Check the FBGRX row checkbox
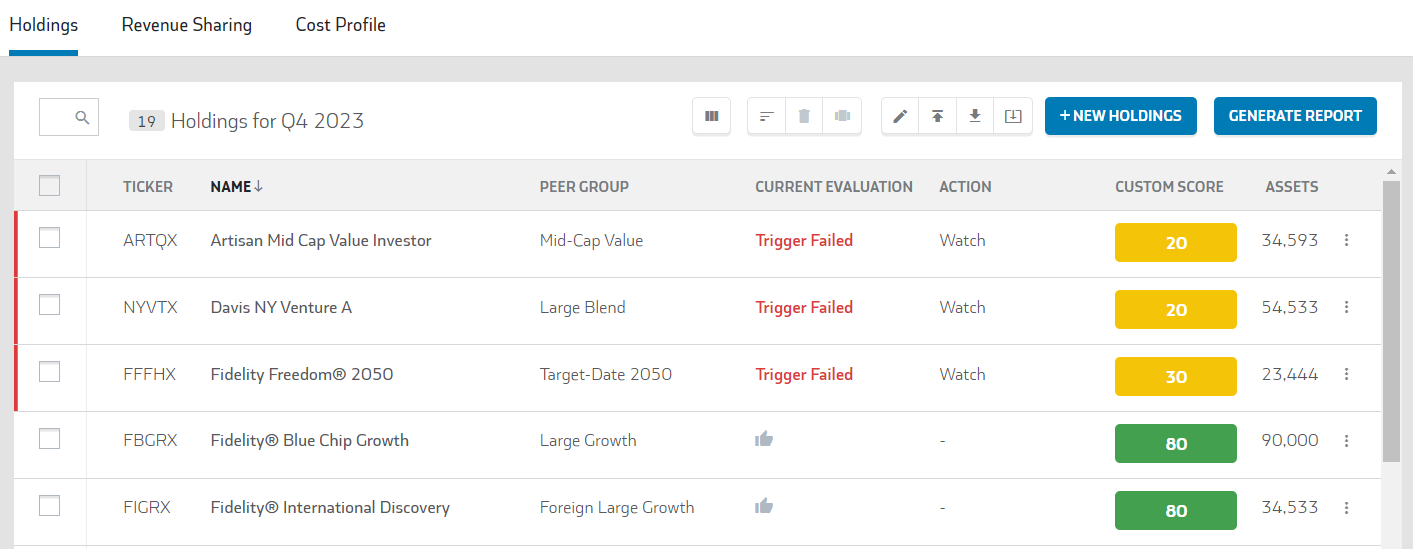The width and height of the screenshot is (1413, 549). tap(49, 439)
